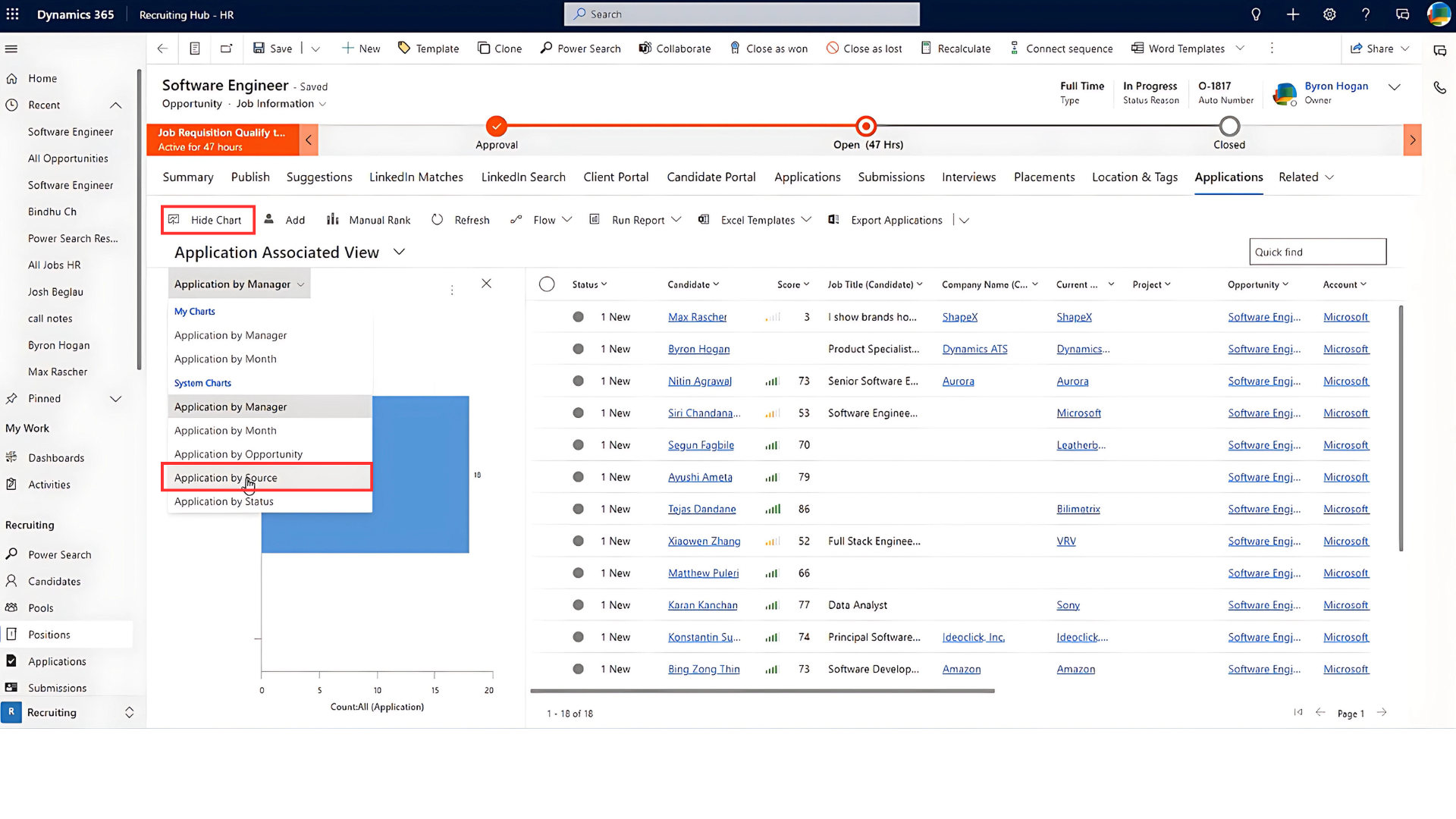Save the Software Engineer record
Image resolution: width=1456 pixels, height=819 pixels.
[x=273, y=49]
